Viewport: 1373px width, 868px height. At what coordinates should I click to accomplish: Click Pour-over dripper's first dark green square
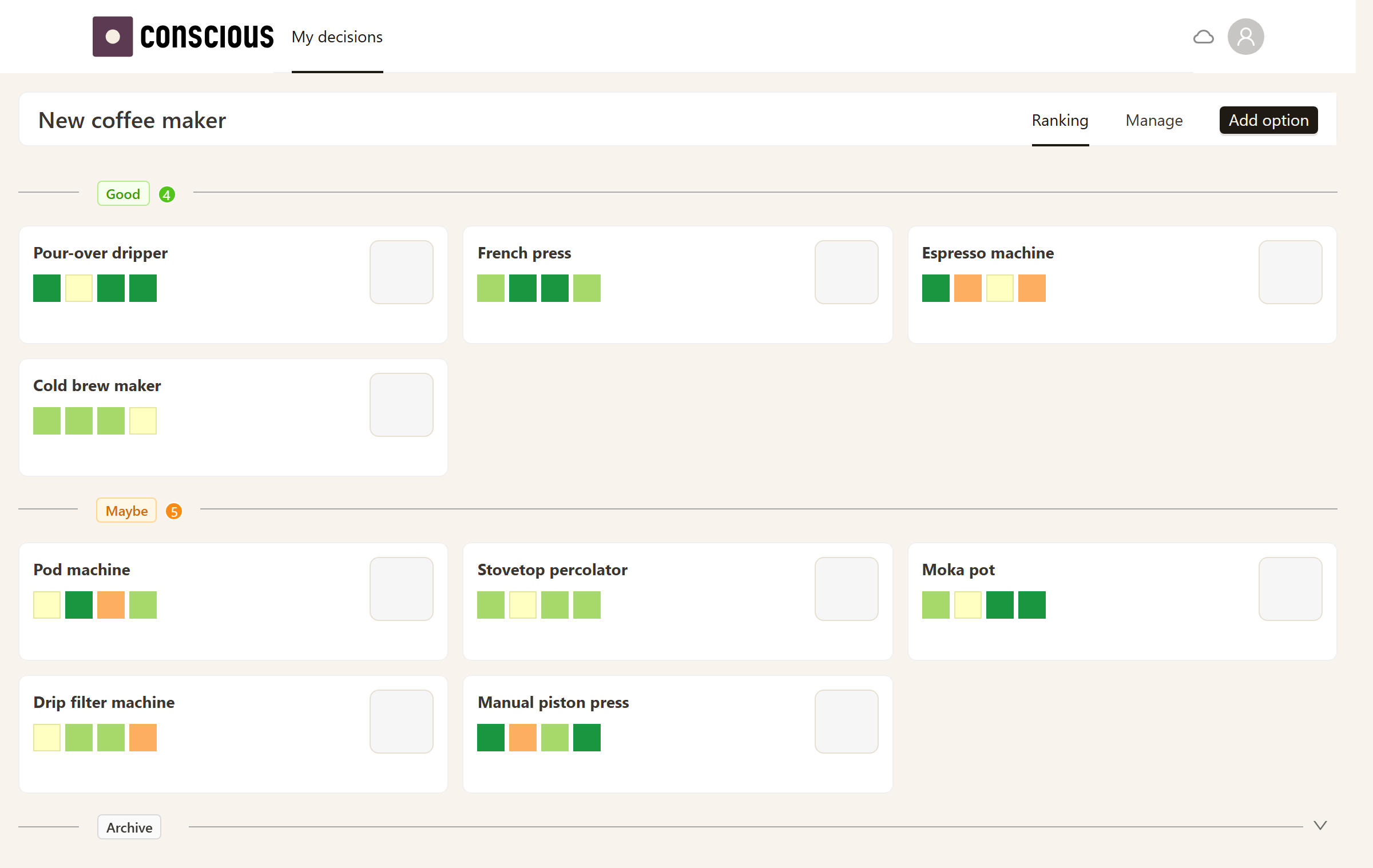pos(47,288)
